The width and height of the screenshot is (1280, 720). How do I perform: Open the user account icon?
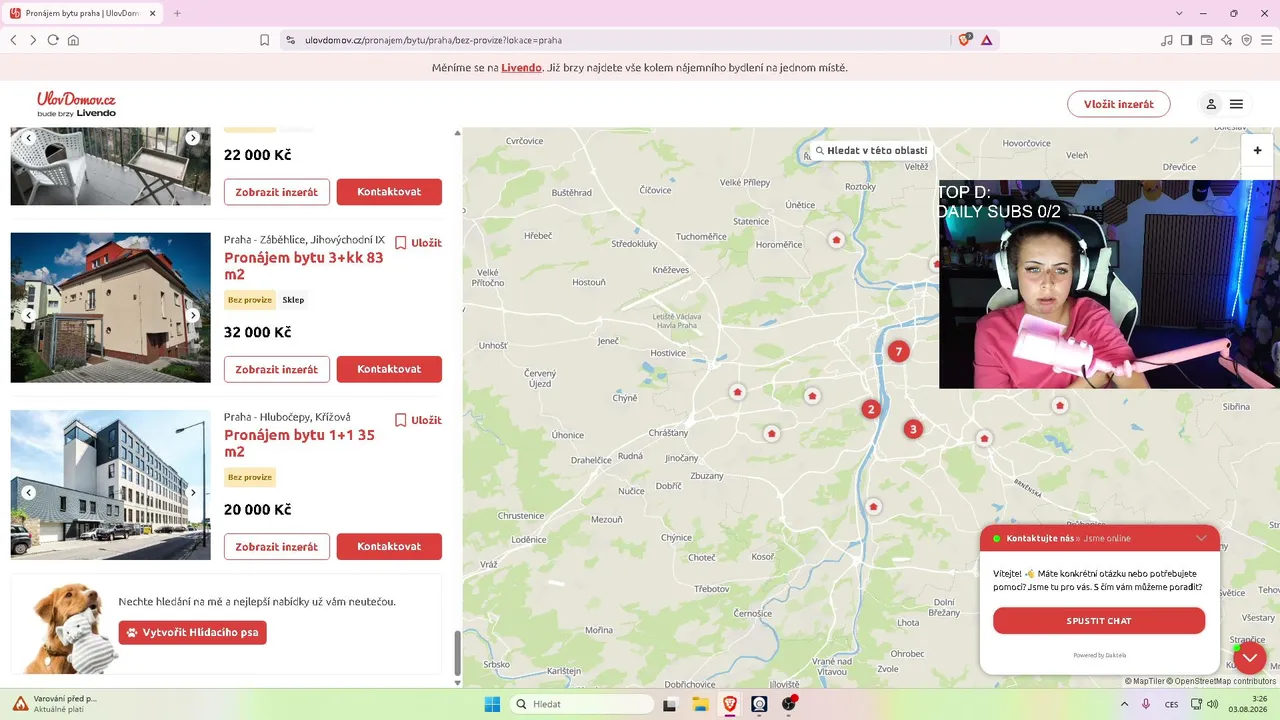tap(1211, 104)
